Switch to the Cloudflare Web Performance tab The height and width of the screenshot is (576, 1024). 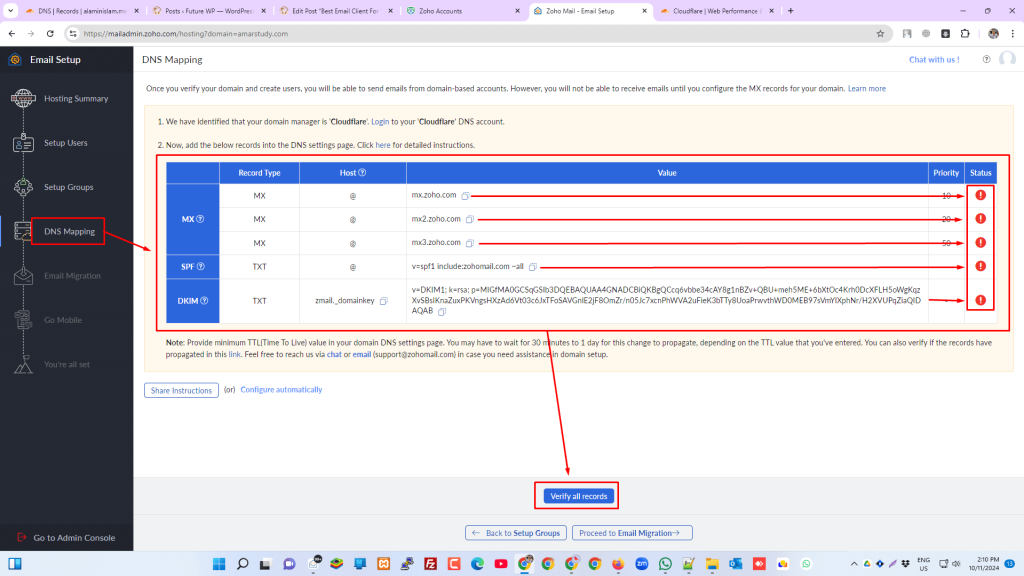(716, 11)
